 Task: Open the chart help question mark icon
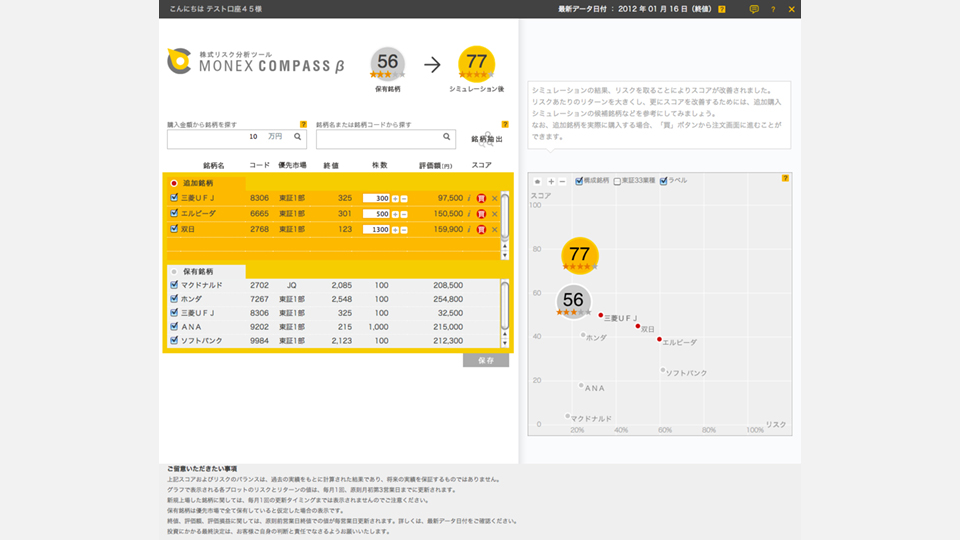[785, 178]
